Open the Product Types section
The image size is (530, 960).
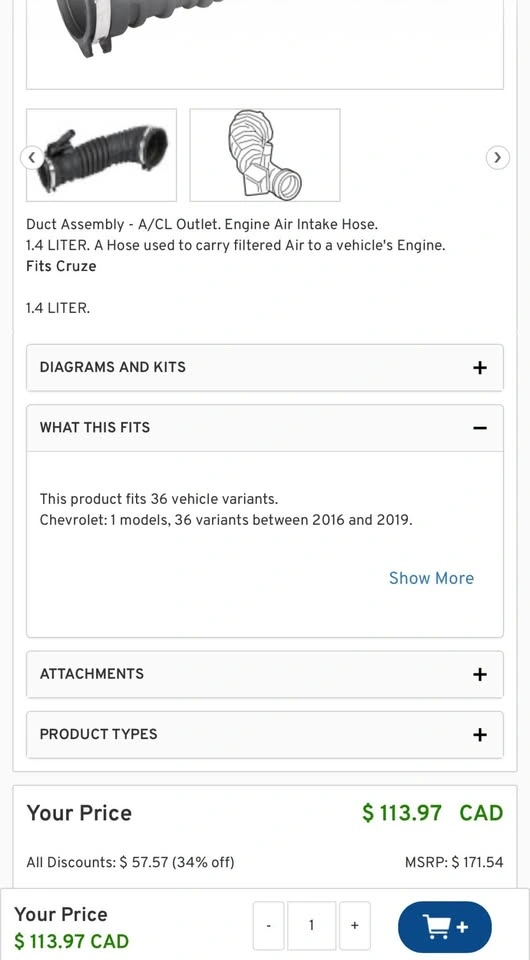(265, 735)
